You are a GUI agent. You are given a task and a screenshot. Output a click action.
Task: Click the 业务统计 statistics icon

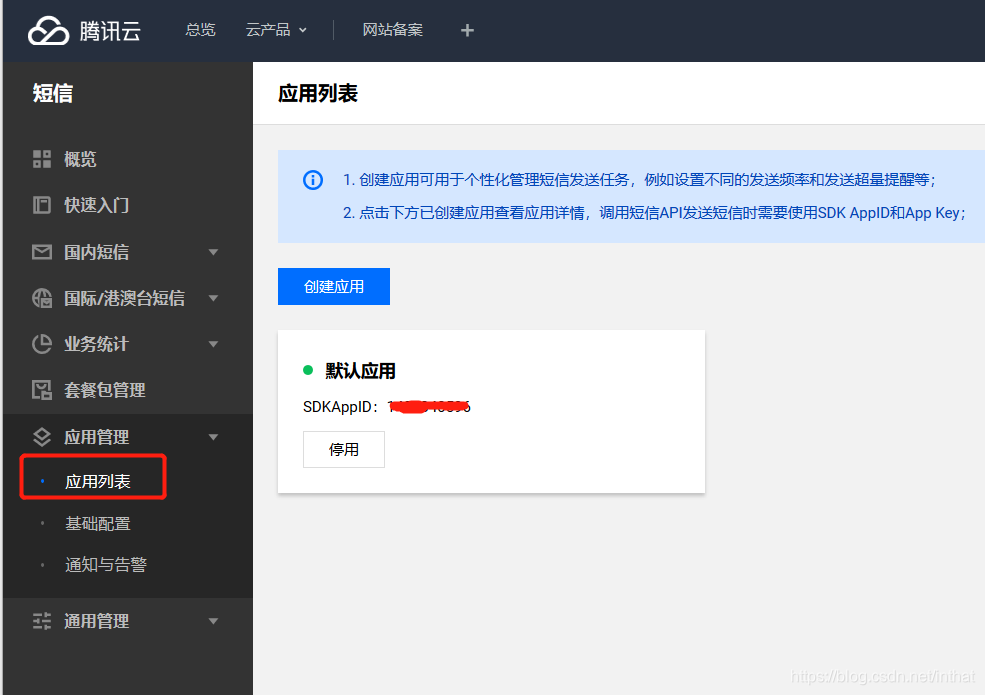coord(42,344)
